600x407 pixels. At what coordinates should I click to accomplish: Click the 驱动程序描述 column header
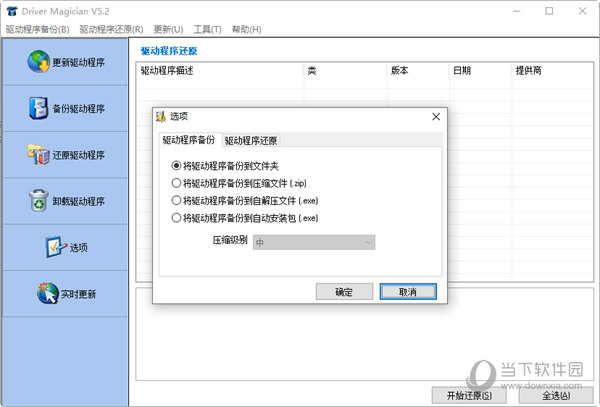click(221, 70)
